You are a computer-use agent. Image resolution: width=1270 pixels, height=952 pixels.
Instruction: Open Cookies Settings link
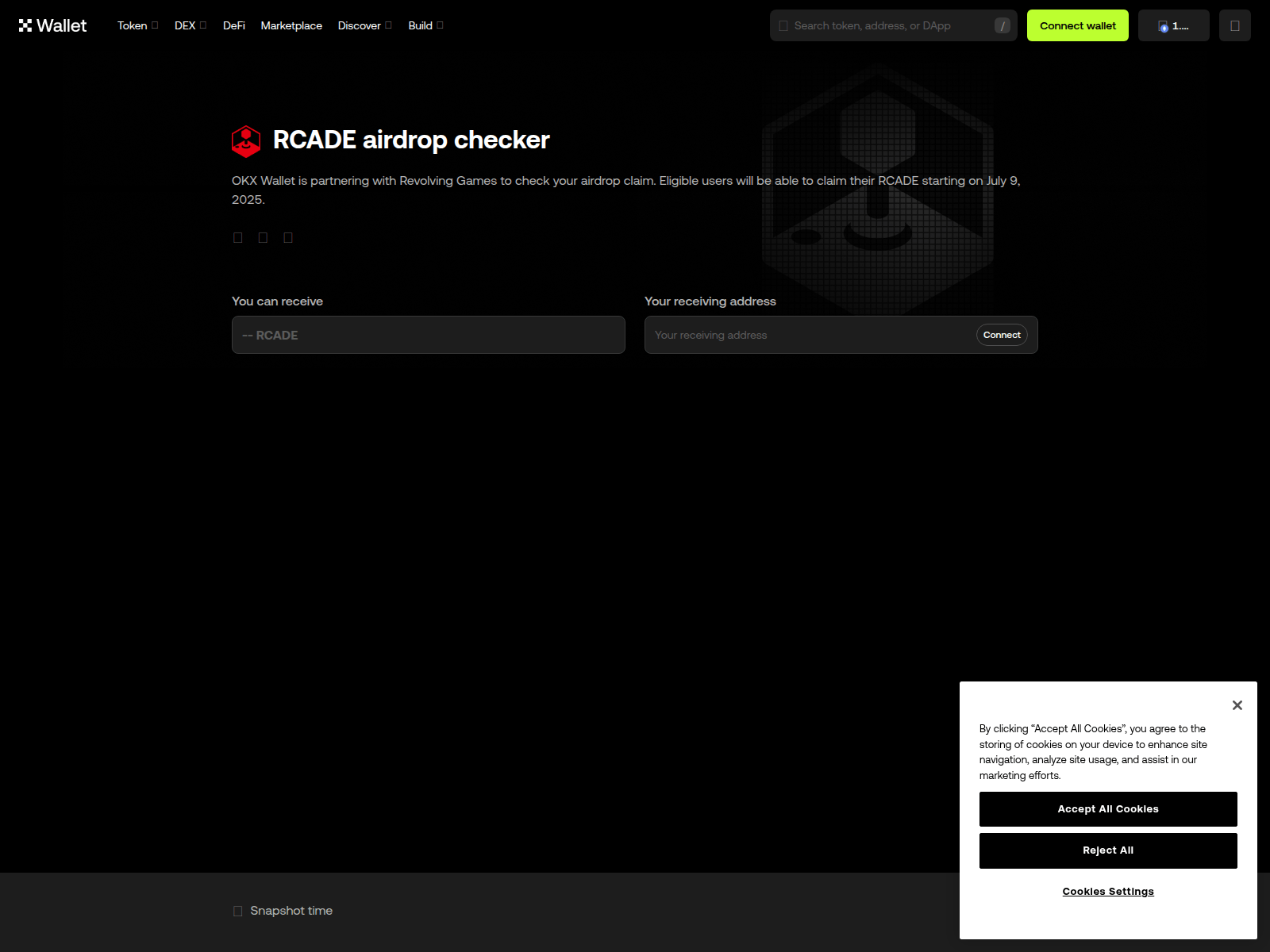pyautogui.click(x=1108, y=892)
